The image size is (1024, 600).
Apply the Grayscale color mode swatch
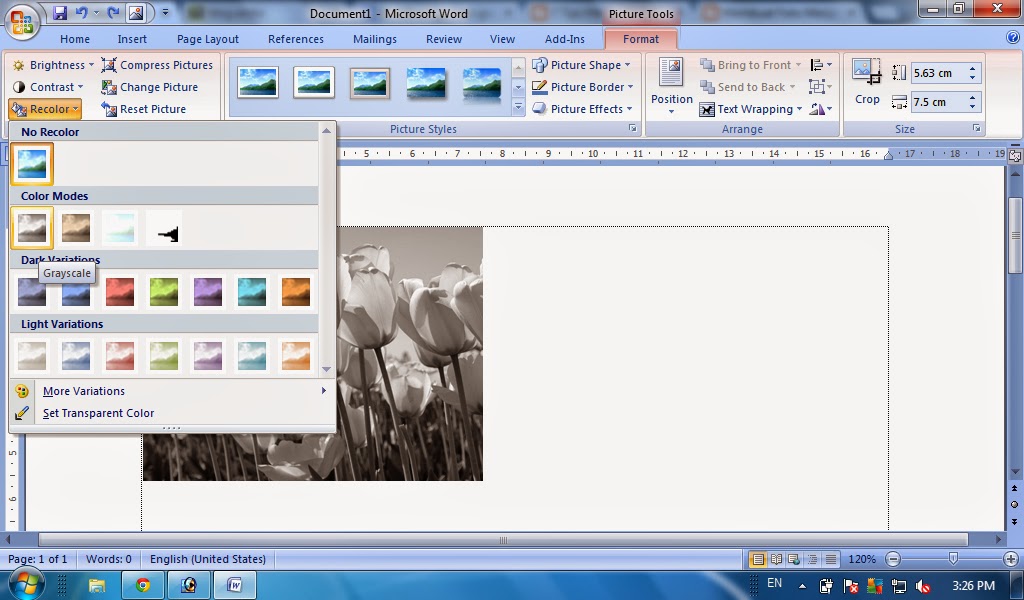point(31,228)
